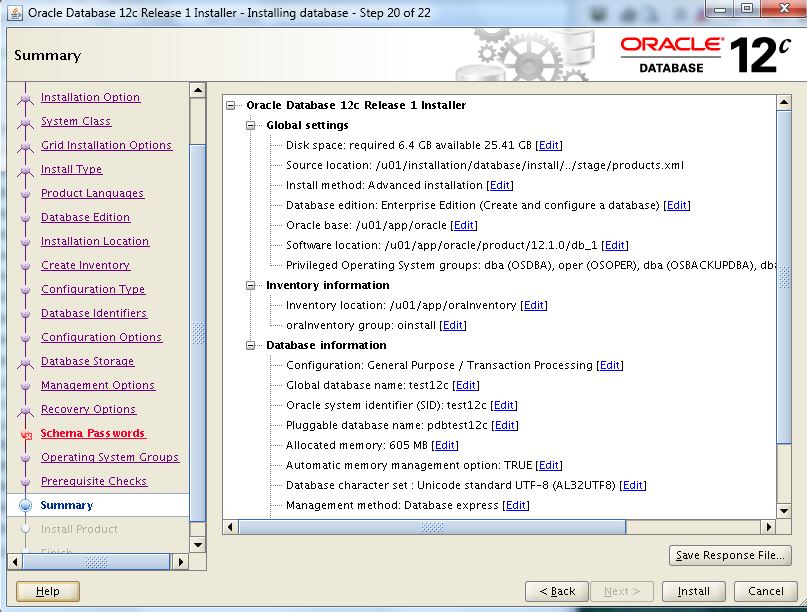Minimize the installer window

point(721,8)
